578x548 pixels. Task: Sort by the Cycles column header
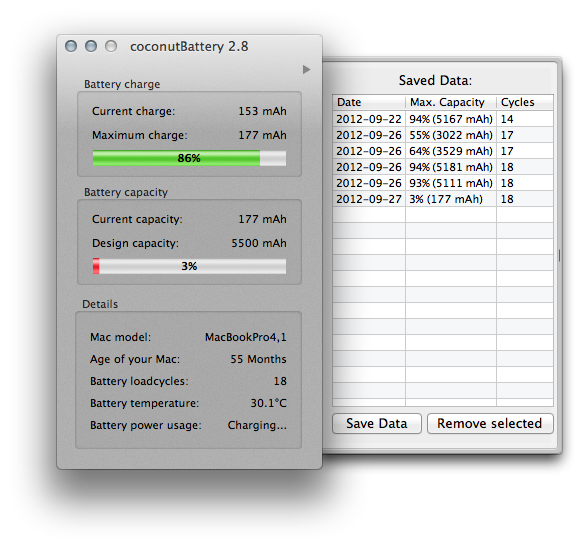tap(525, 102)
